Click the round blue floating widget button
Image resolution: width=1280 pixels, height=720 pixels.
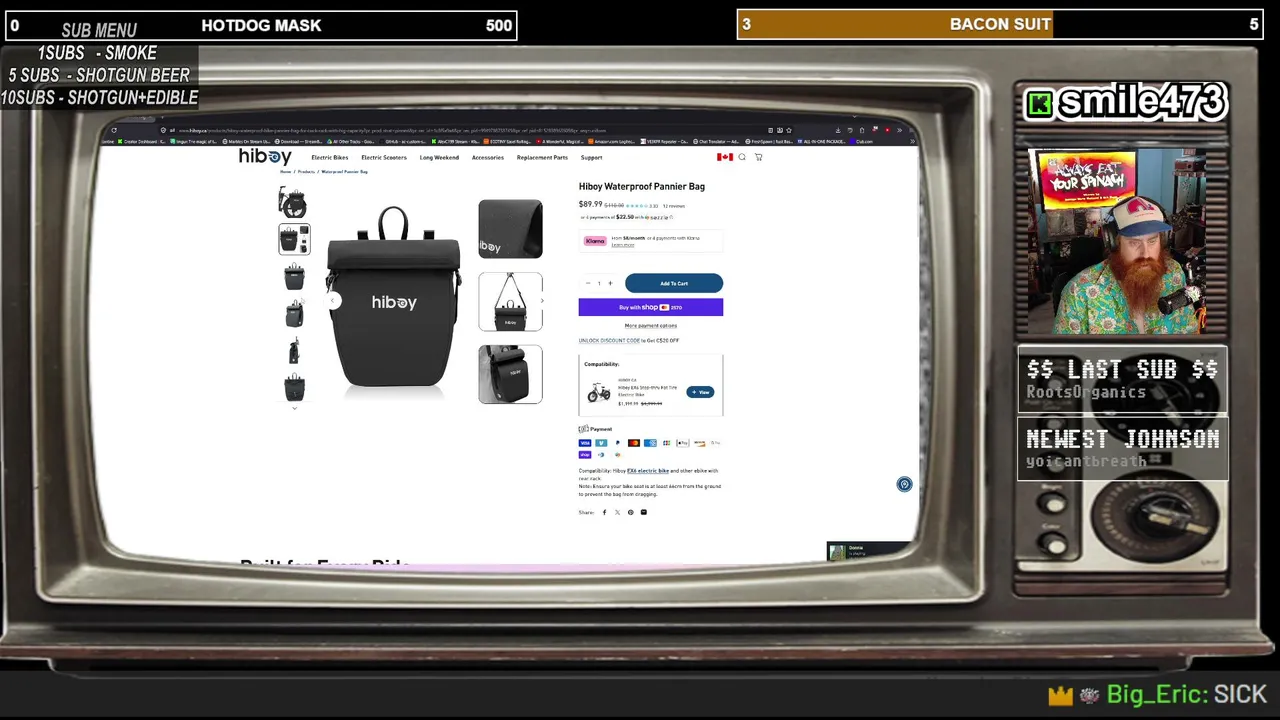coord(904,484)
